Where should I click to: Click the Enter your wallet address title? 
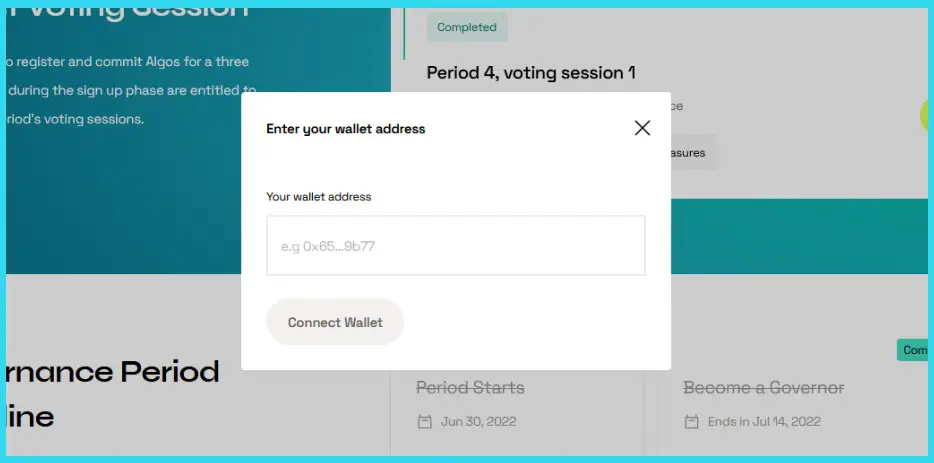pos(346,129)
